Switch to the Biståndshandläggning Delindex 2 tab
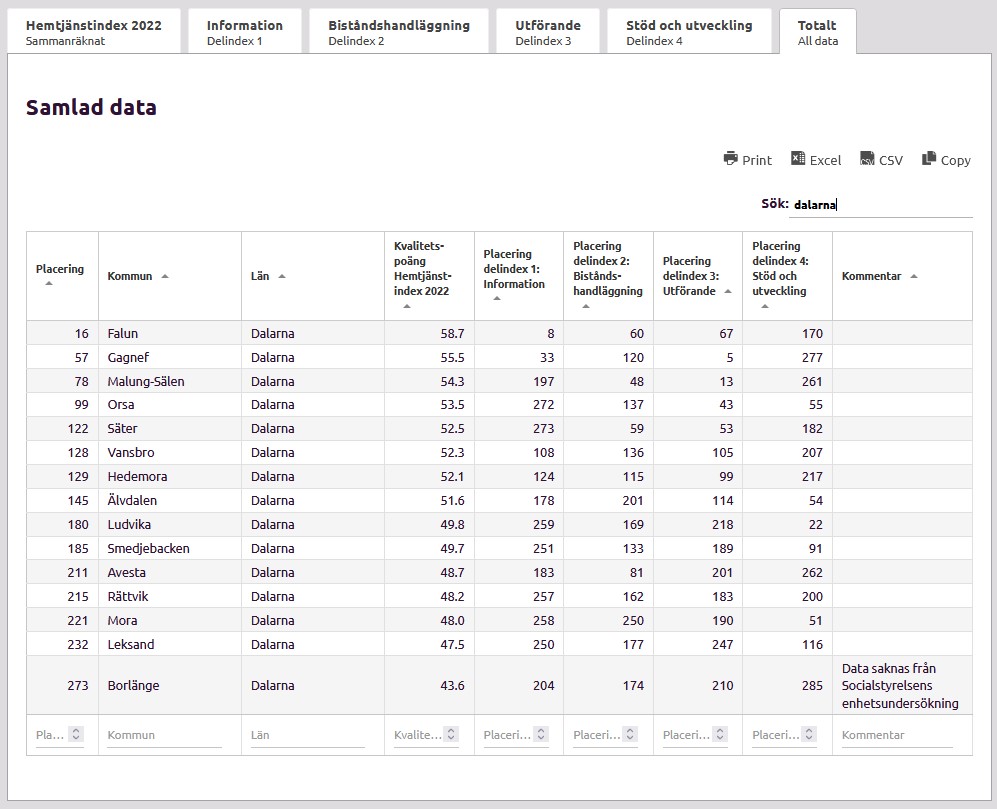 pyautogui.click(x=398, y=32)
